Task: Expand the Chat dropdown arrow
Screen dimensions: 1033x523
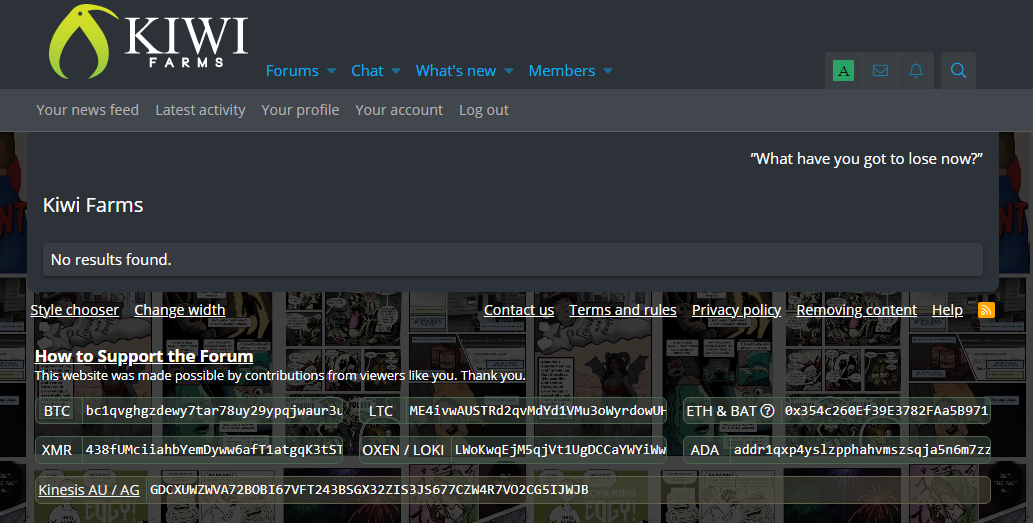Action: tap(396, 71)
